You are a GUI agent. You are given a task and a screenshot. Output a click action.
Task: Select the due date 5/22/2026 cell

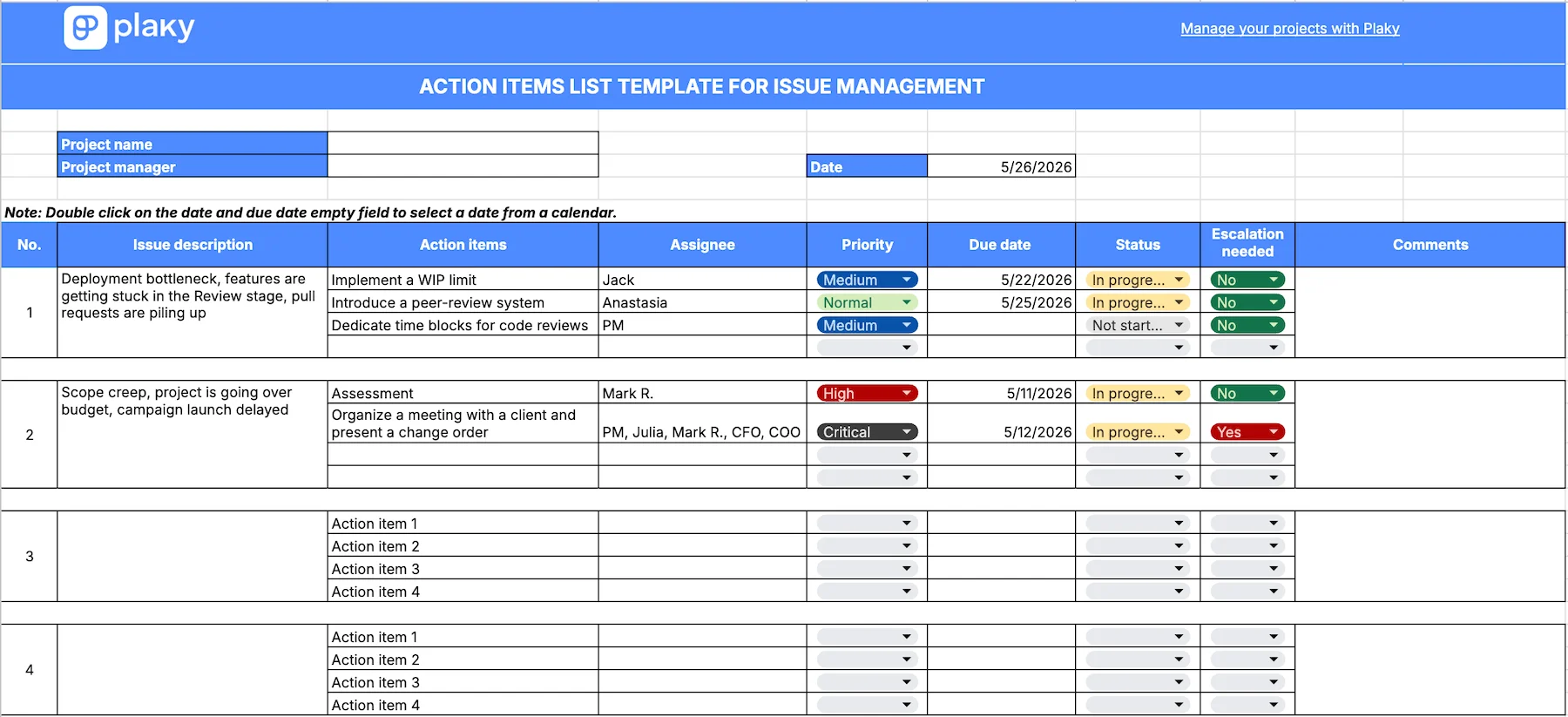(1001, 280)
